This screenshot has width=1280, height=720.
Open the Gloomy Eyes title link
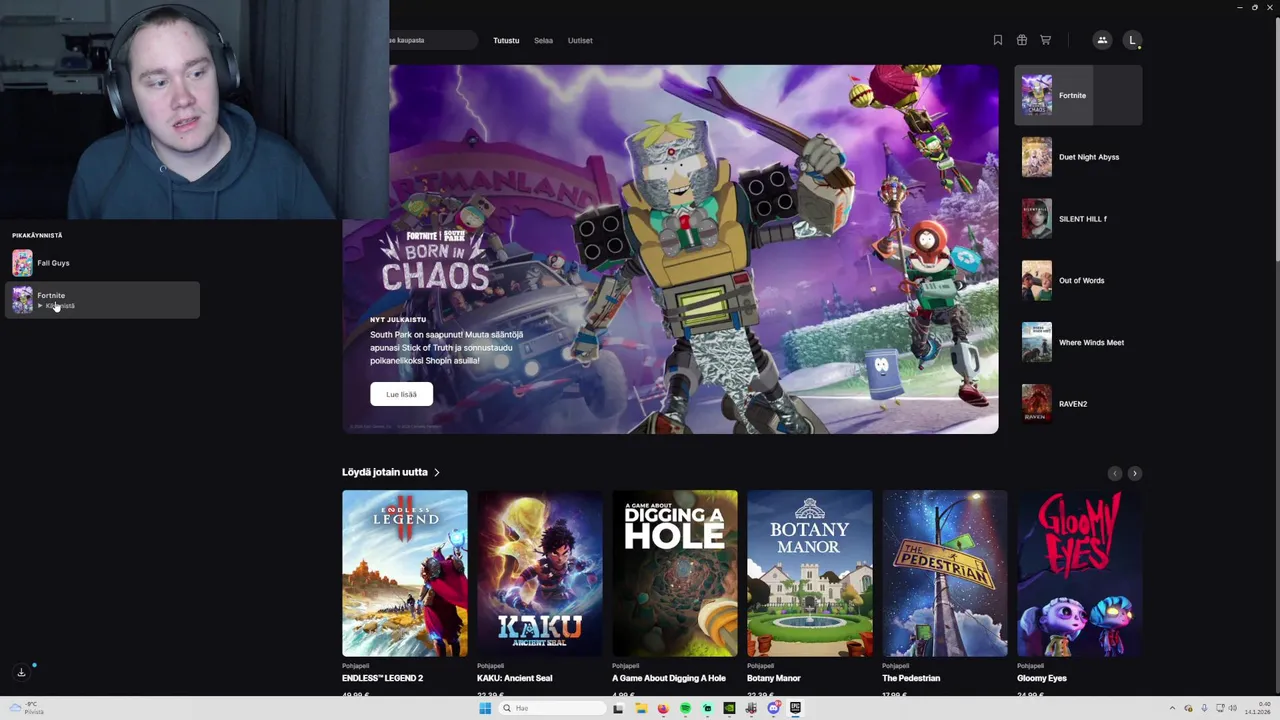[1042, 678]
